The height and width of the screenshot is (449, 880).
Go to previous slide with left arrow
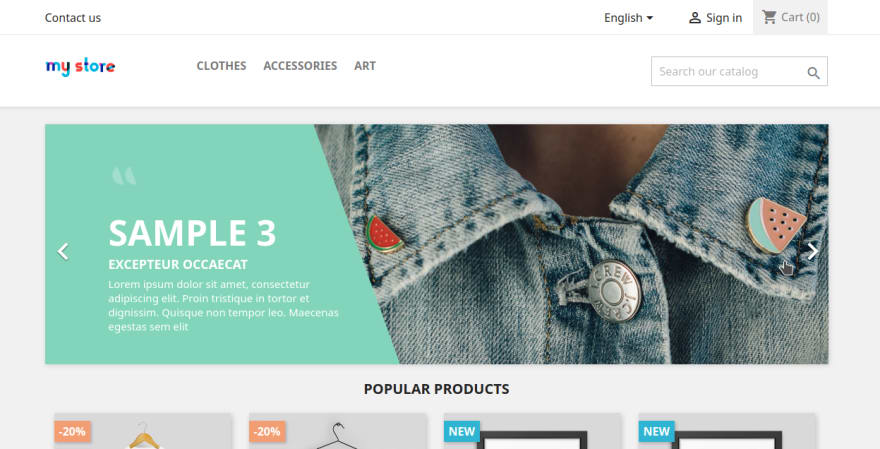63,251
